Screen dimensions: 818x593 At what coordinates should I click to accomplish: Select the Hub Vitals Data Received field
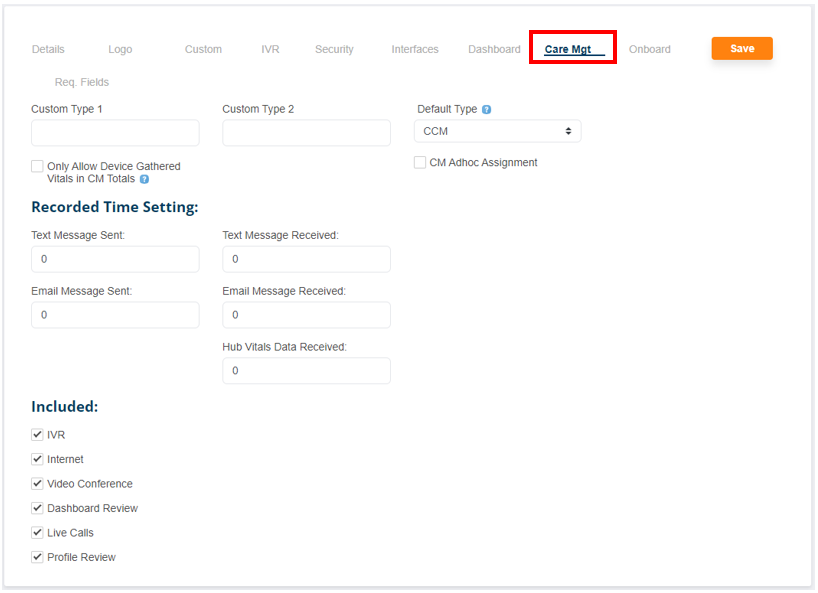pyautogui.click(x=306, y=371)
